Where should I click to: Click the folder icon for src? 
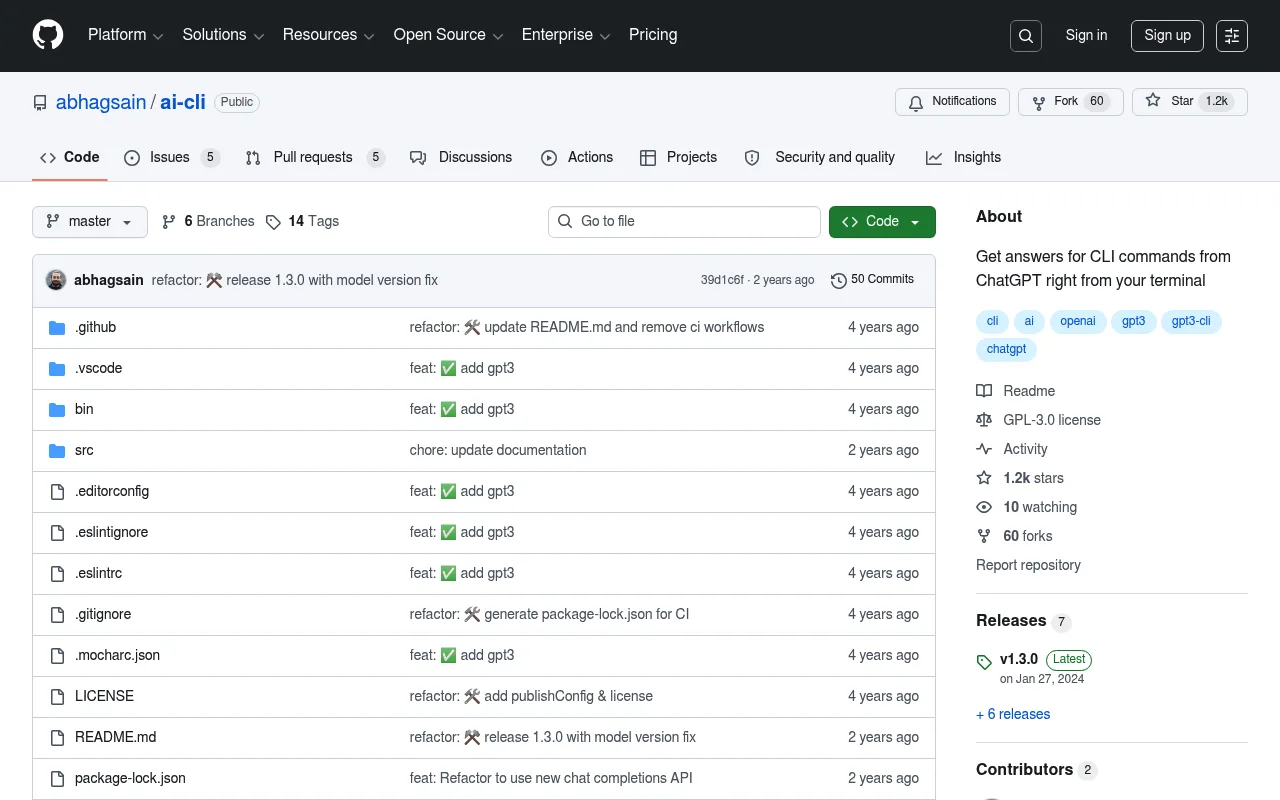pos(57,451)
